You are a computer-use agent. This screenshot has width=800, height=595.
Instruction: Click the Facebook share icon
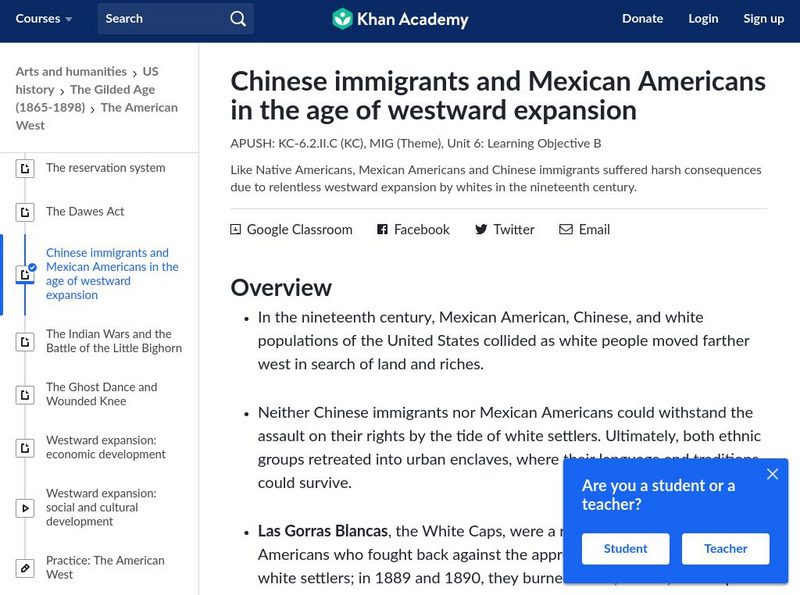coord(382,230)
